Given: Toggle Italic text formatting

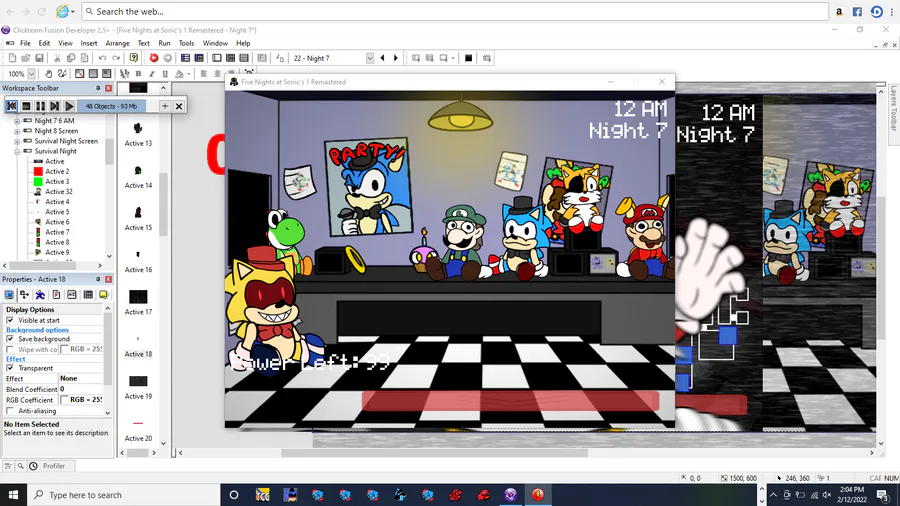Looking at the screenshot, I should [x=152, y=73].
